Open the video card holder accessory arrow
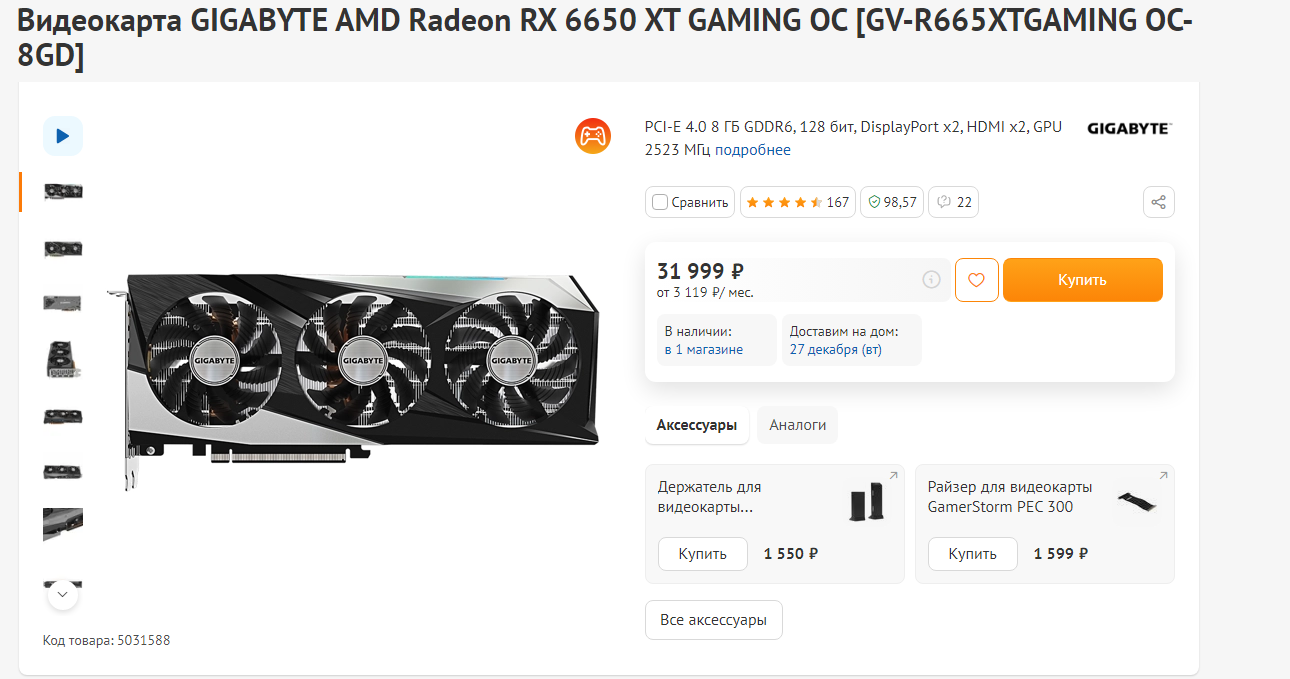 click(x=893, y=476)
